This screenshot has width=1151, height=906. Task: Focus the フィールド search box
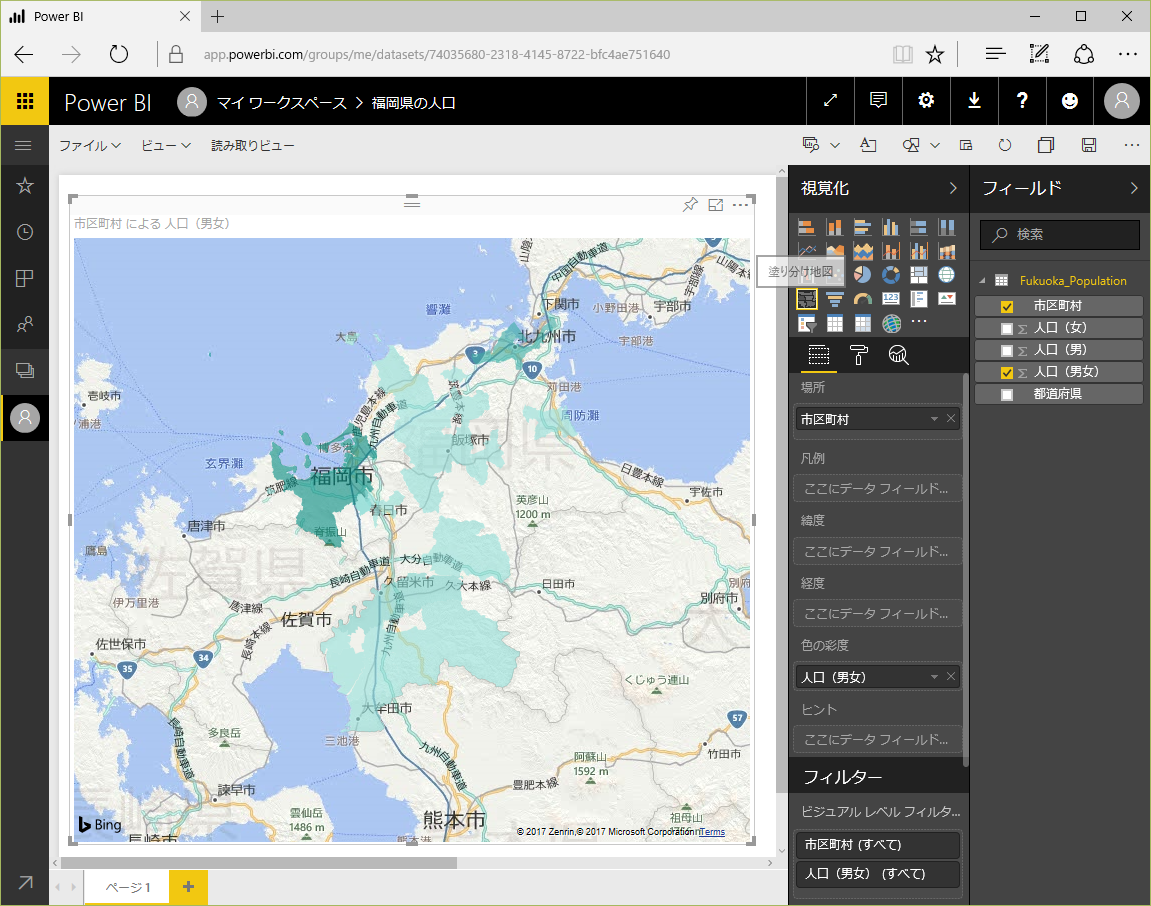(1059, 234)
